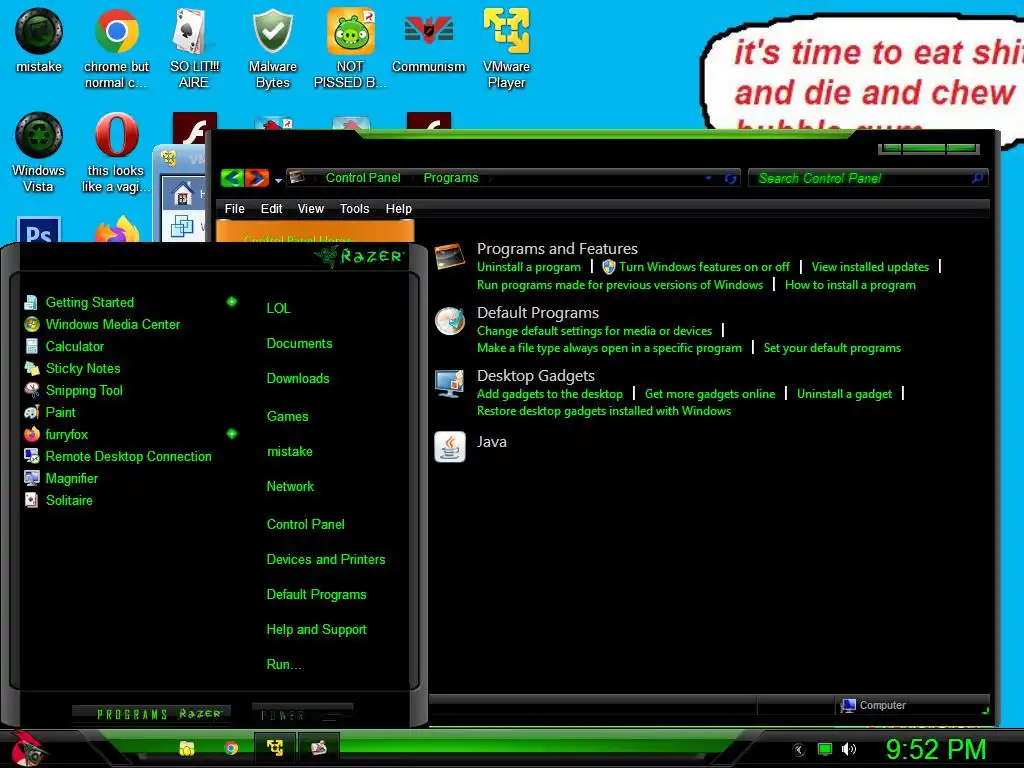1024x768 pixels.
Task: Open Sticky Notes from Start menu
Action: click(x=83, y=368)
